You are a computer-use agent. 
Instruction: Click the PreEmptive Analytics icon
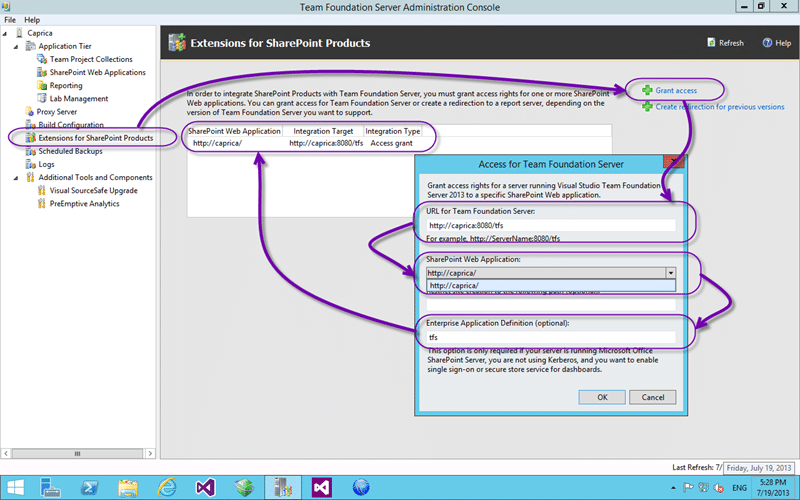42,204
